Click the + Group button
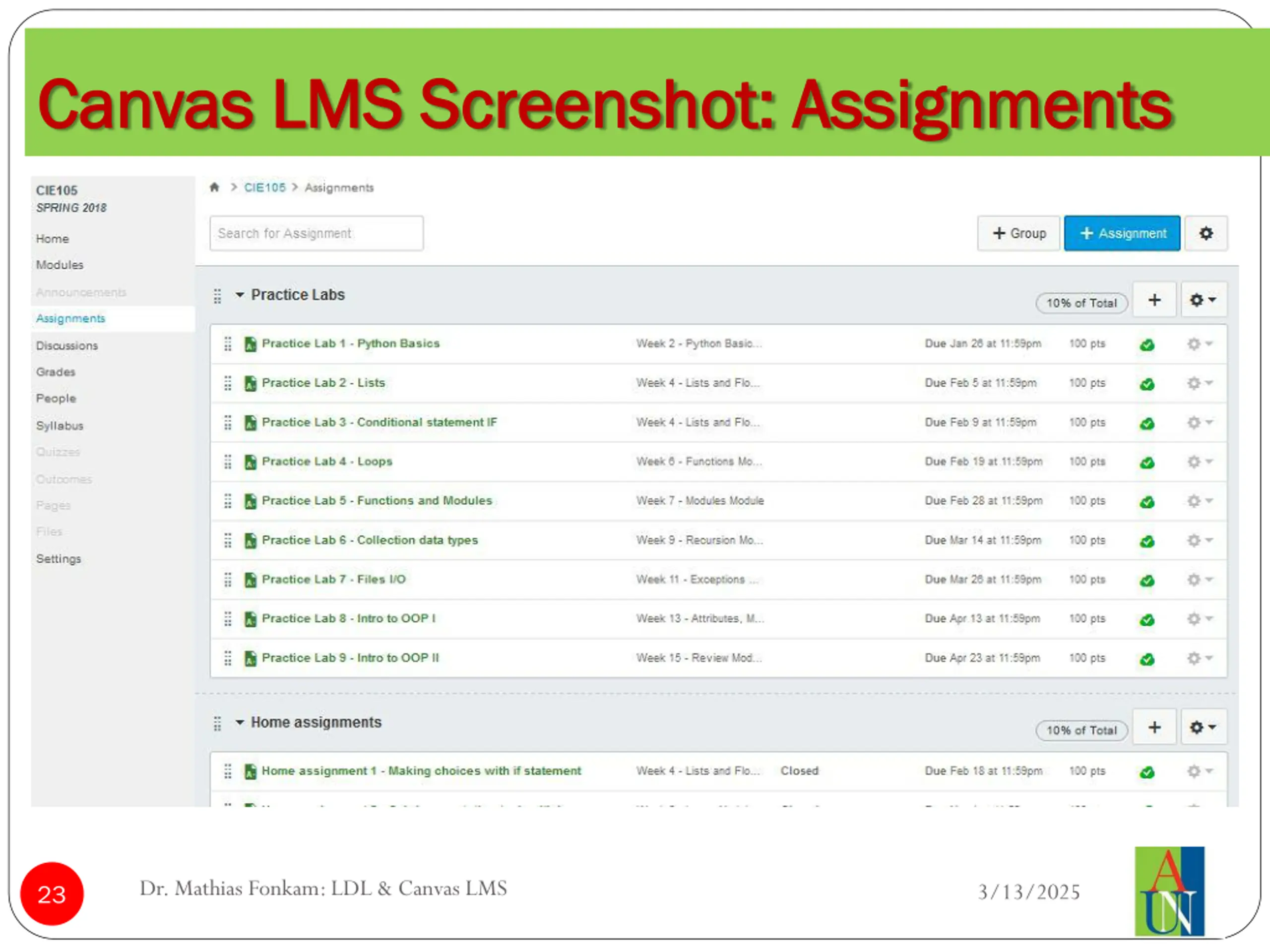 tap(1018, 234)
